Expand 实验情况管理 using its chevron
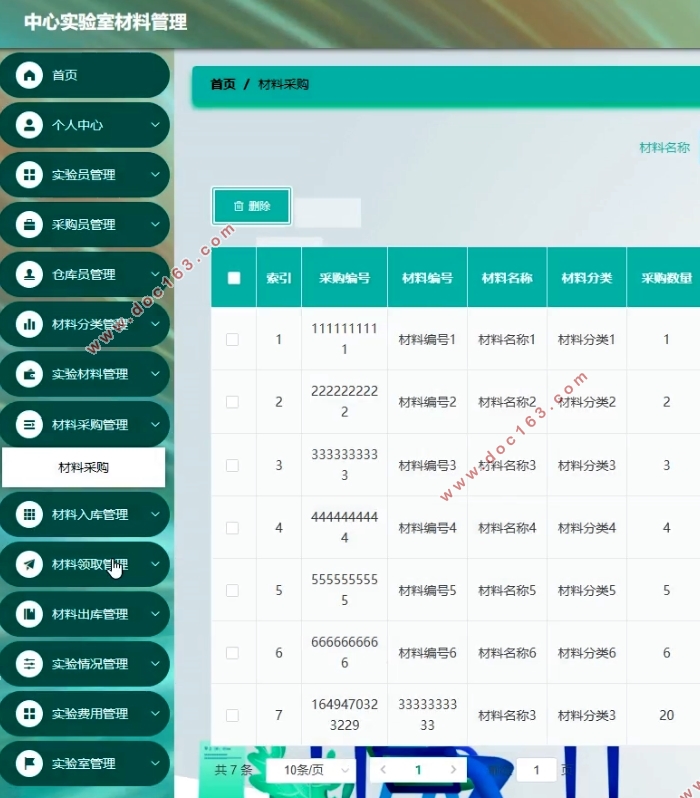Image resolution: width=700 pixels, height=798 pixels. pos(155,664)
